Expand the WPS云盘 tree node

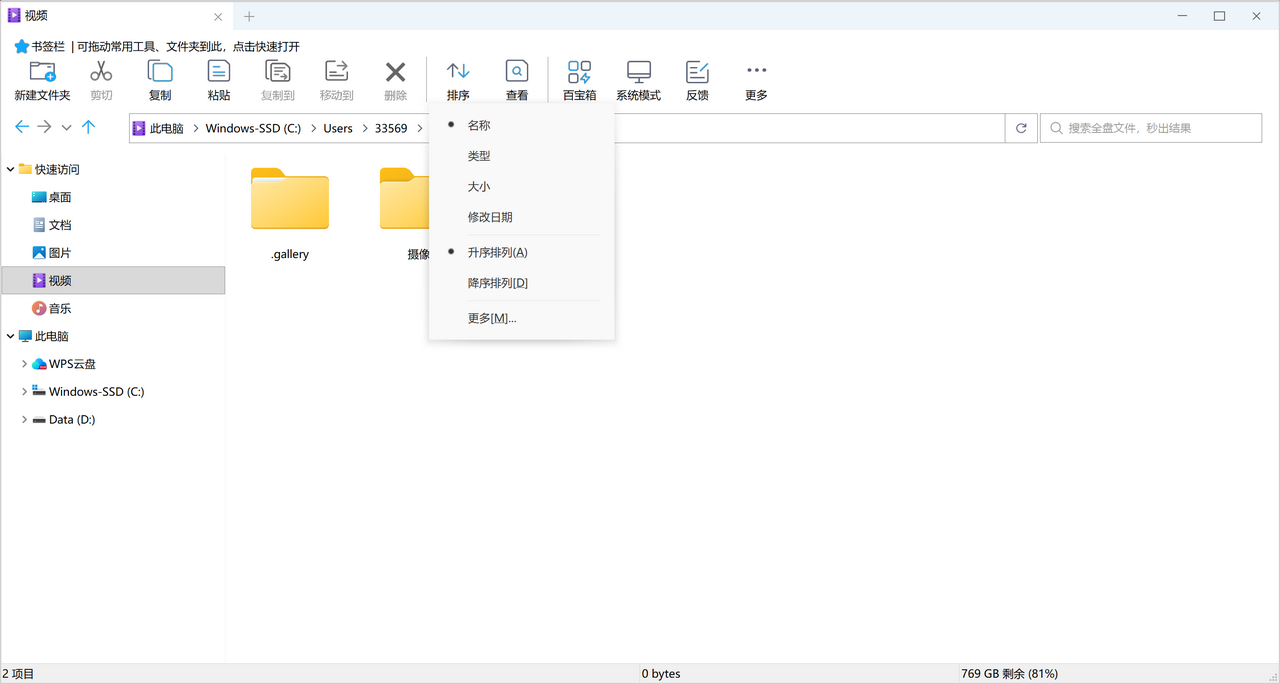click(x=24, y=364)
